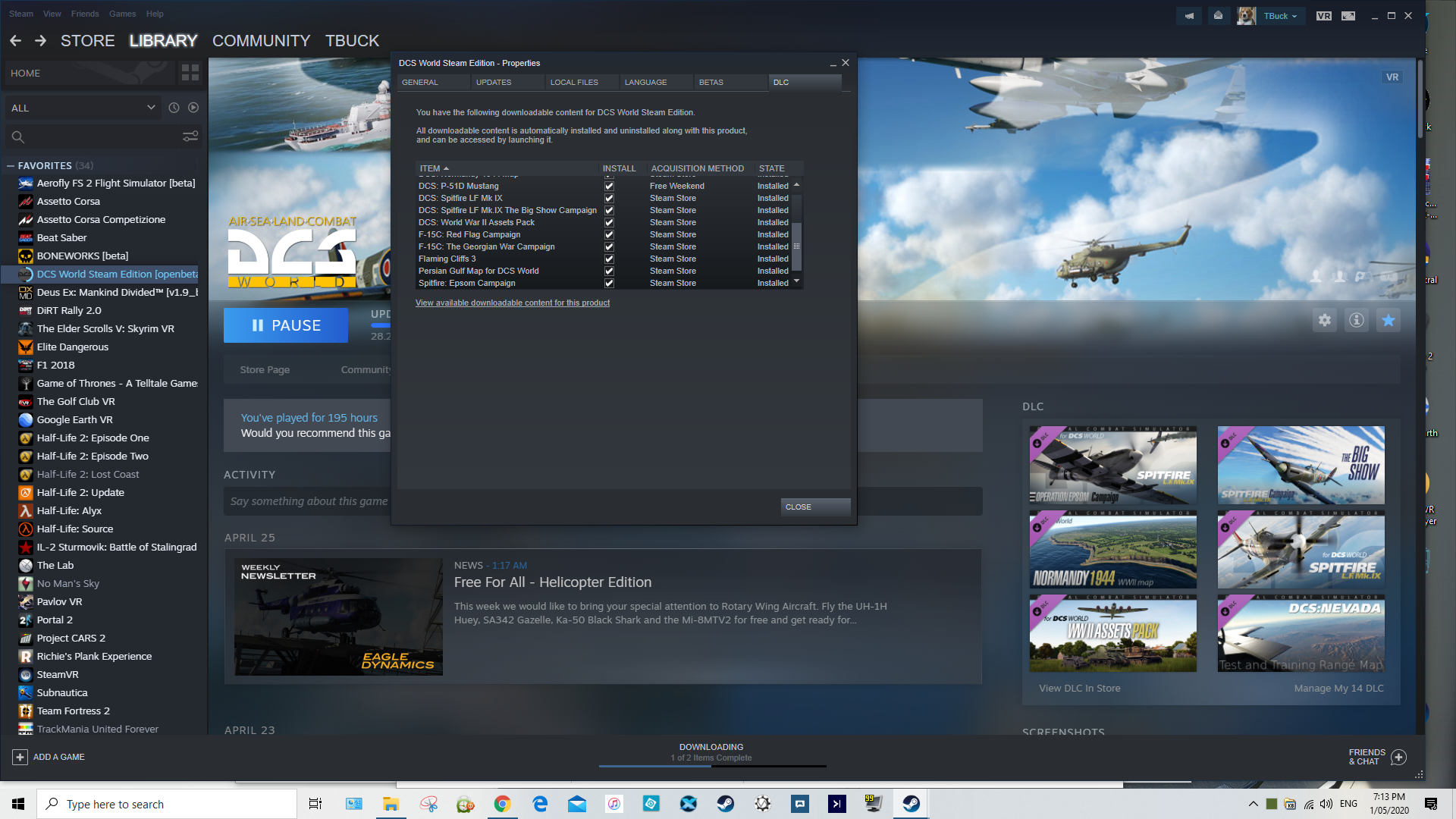The width and height of the screenshot is (1456, 819).
Task: Launch SteamVR with VR button in title bar
Action: tap(1324, 16)
